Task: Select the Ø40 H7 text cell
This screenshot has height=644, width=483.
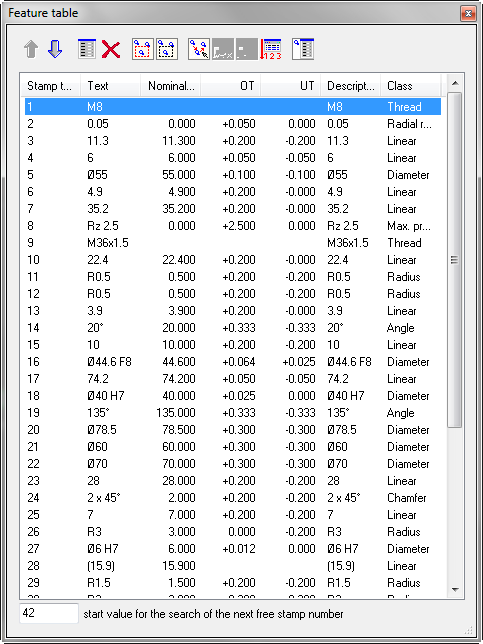Action: [106, 396]
